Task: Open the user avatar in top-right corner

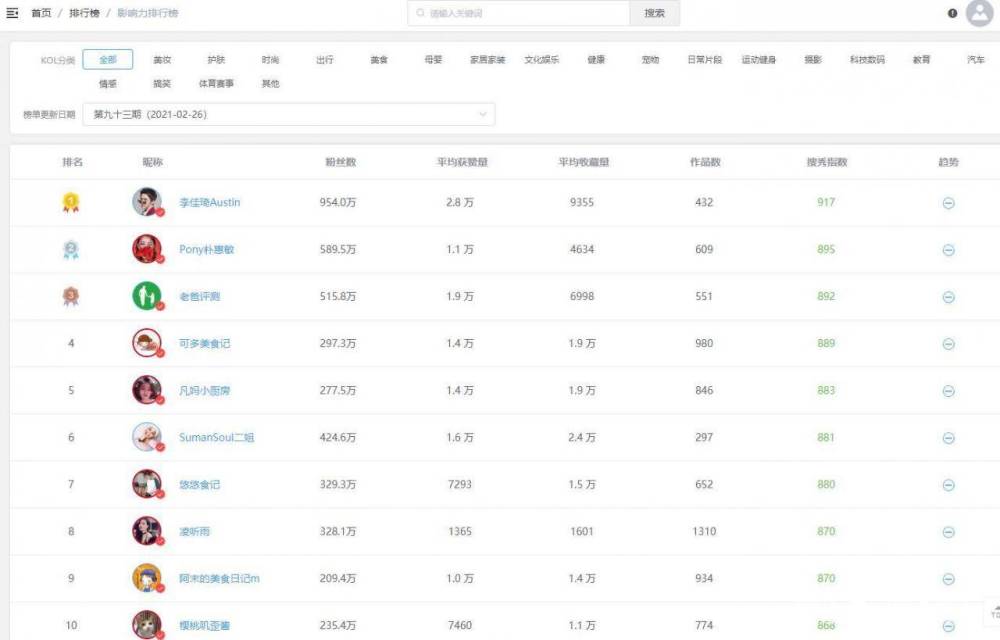Action: [979, 13]
